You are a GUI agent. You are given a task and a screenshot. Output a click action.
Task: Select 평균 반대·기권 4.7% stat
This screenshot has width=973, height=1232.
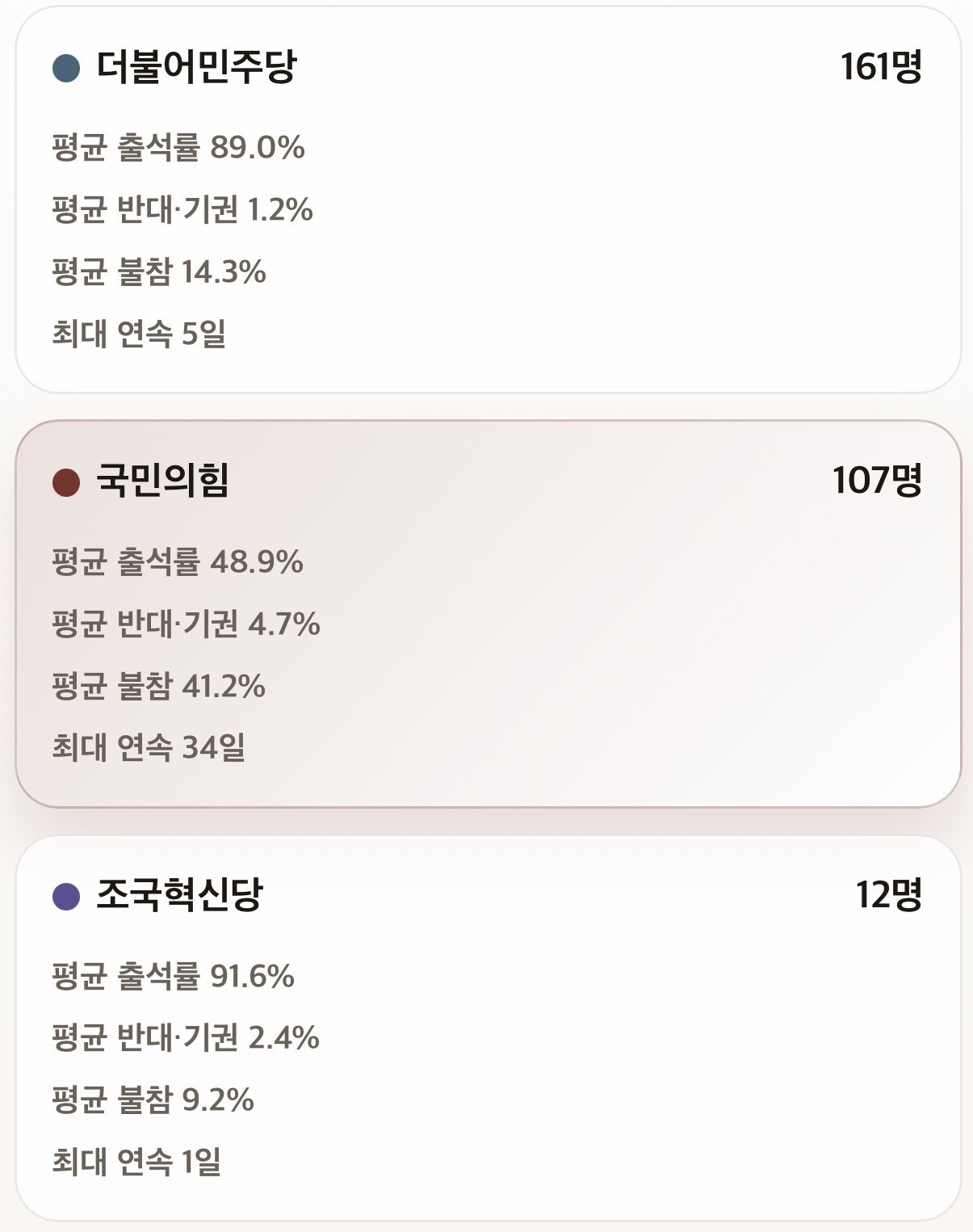click(x=186, y=624)
